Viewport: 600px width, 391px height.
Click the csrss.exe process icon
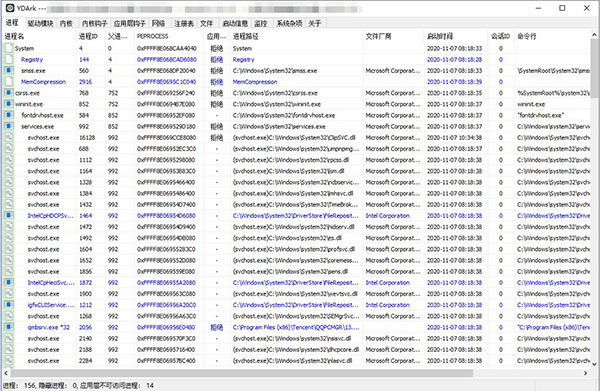point(9,93)
